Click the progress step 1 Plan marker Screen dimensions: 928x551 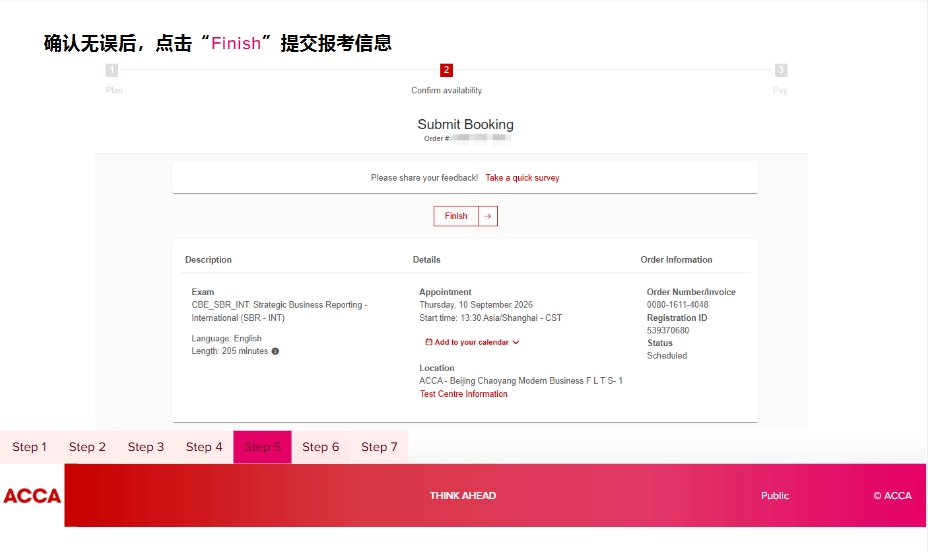coord(112,70)
